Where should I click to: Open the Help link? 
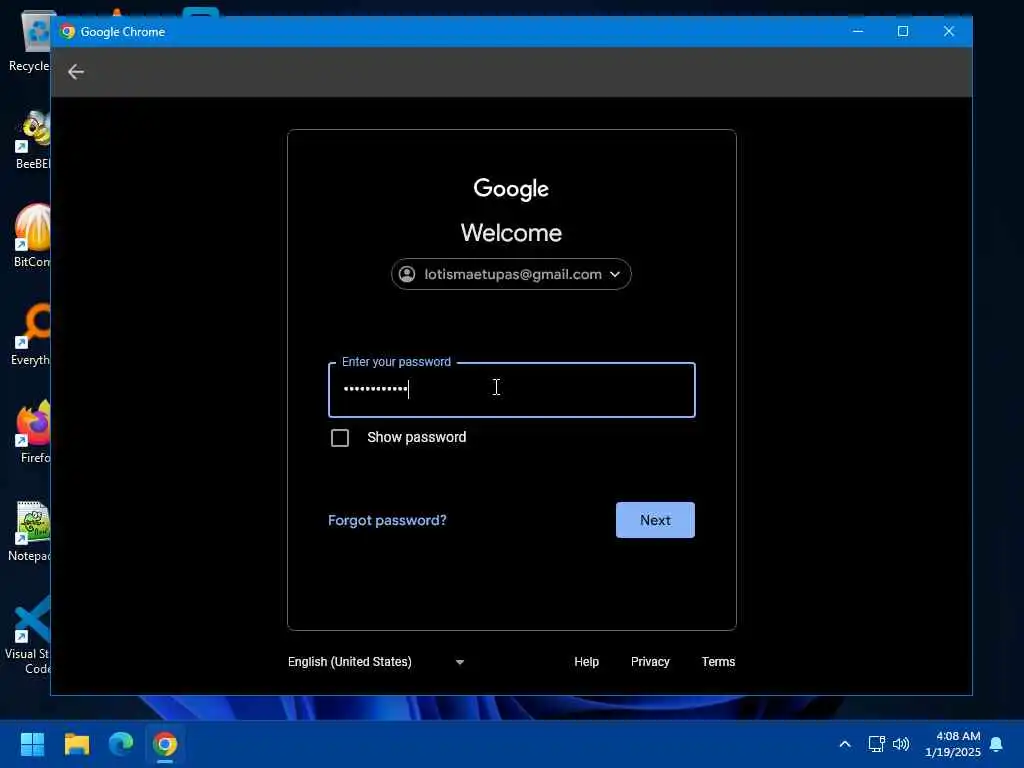tap(586, 662)
